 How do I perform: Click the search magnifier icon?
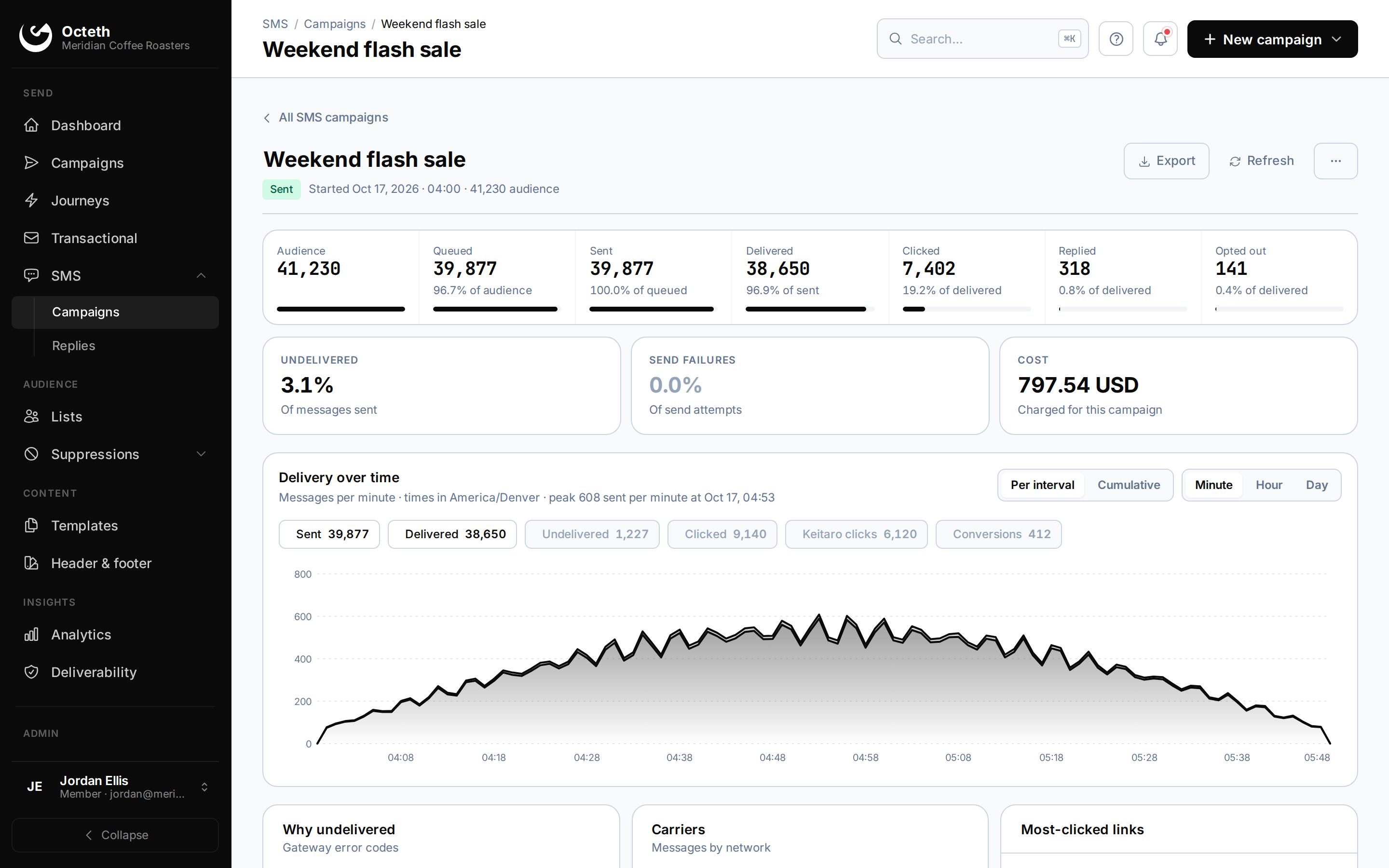(x=896, y=39)
